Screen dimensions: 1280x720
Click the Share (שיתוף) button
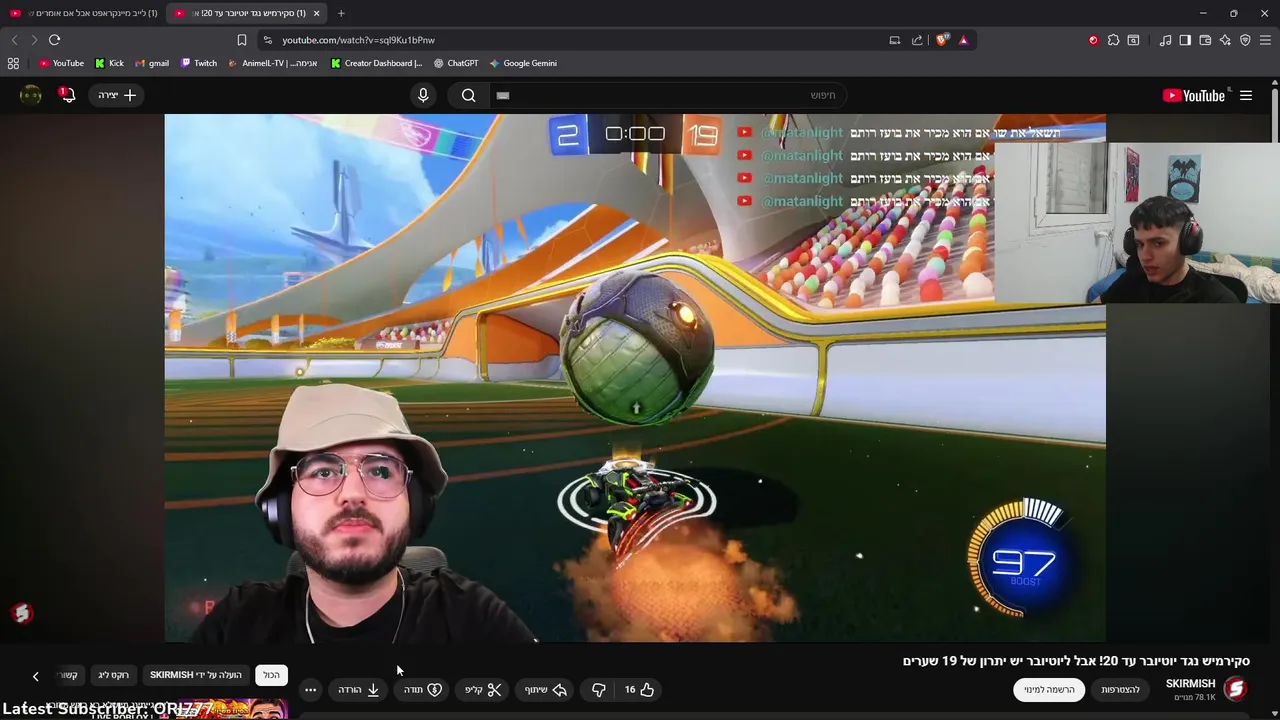546,689
